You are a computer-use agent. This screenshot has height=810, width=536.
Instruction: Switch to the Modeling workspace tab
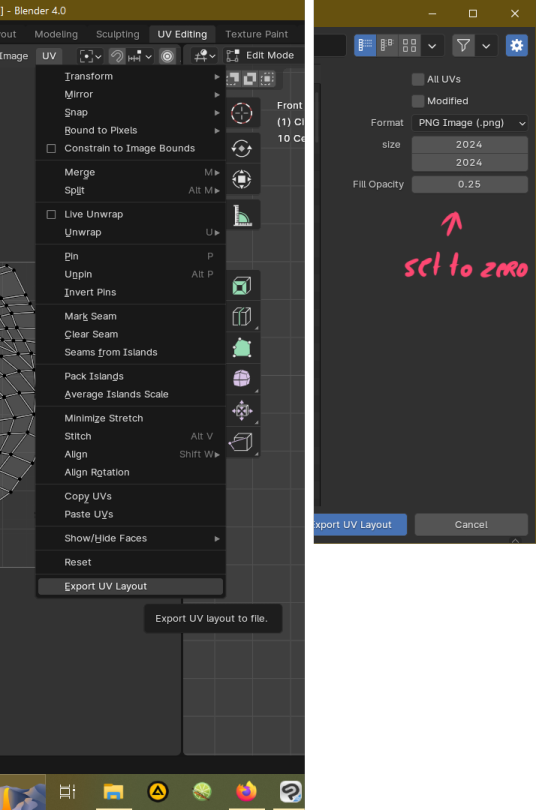(56, 34)
